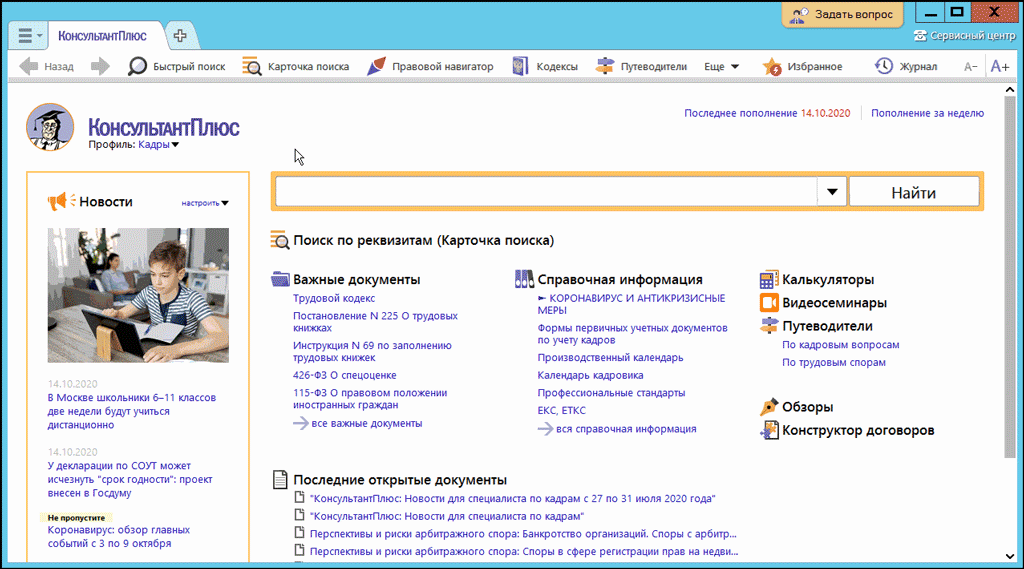Click the Обзоры pen icon

coord(769,407)
